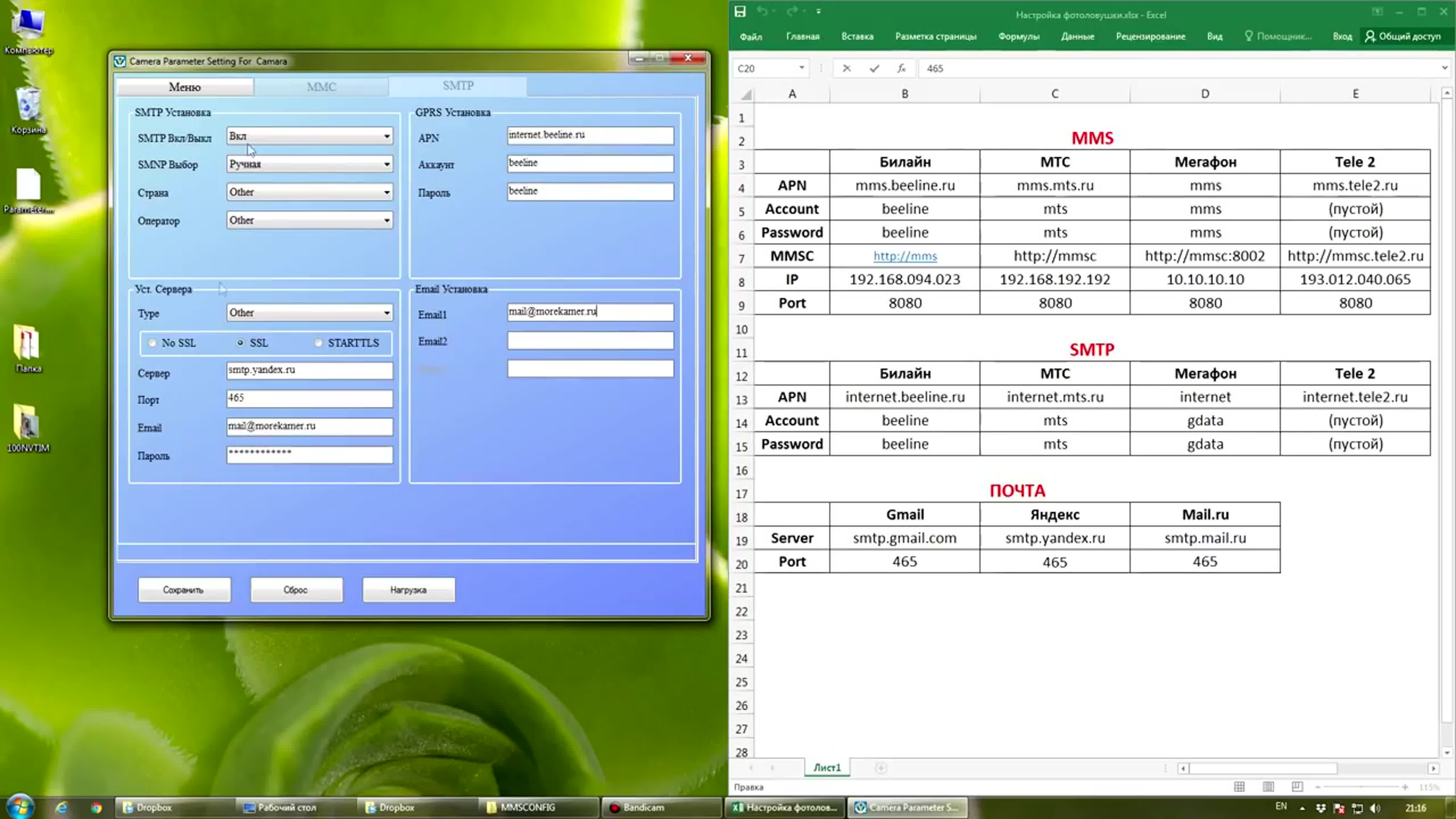Switch to Page Layout view icon
Screen dimensions: 1456x819
(1268, 787)
